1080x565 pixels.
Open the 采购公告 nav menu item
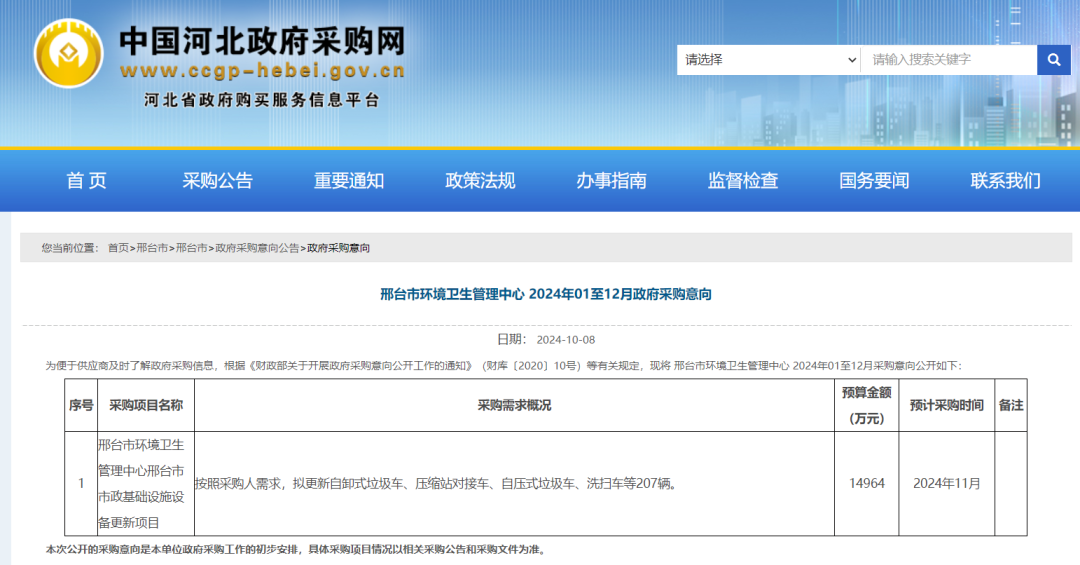[x=218, y=181]
